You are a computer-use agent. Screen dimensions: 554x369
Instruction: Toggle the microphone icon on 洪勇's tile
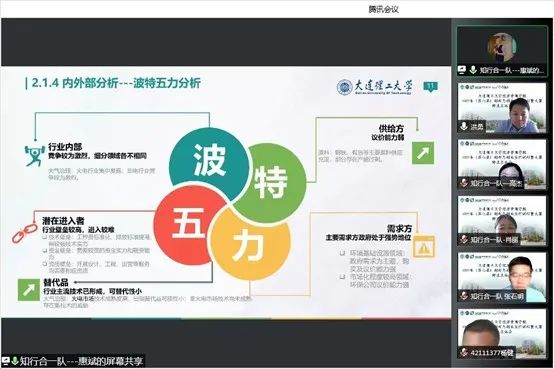(x=464, y=126)
